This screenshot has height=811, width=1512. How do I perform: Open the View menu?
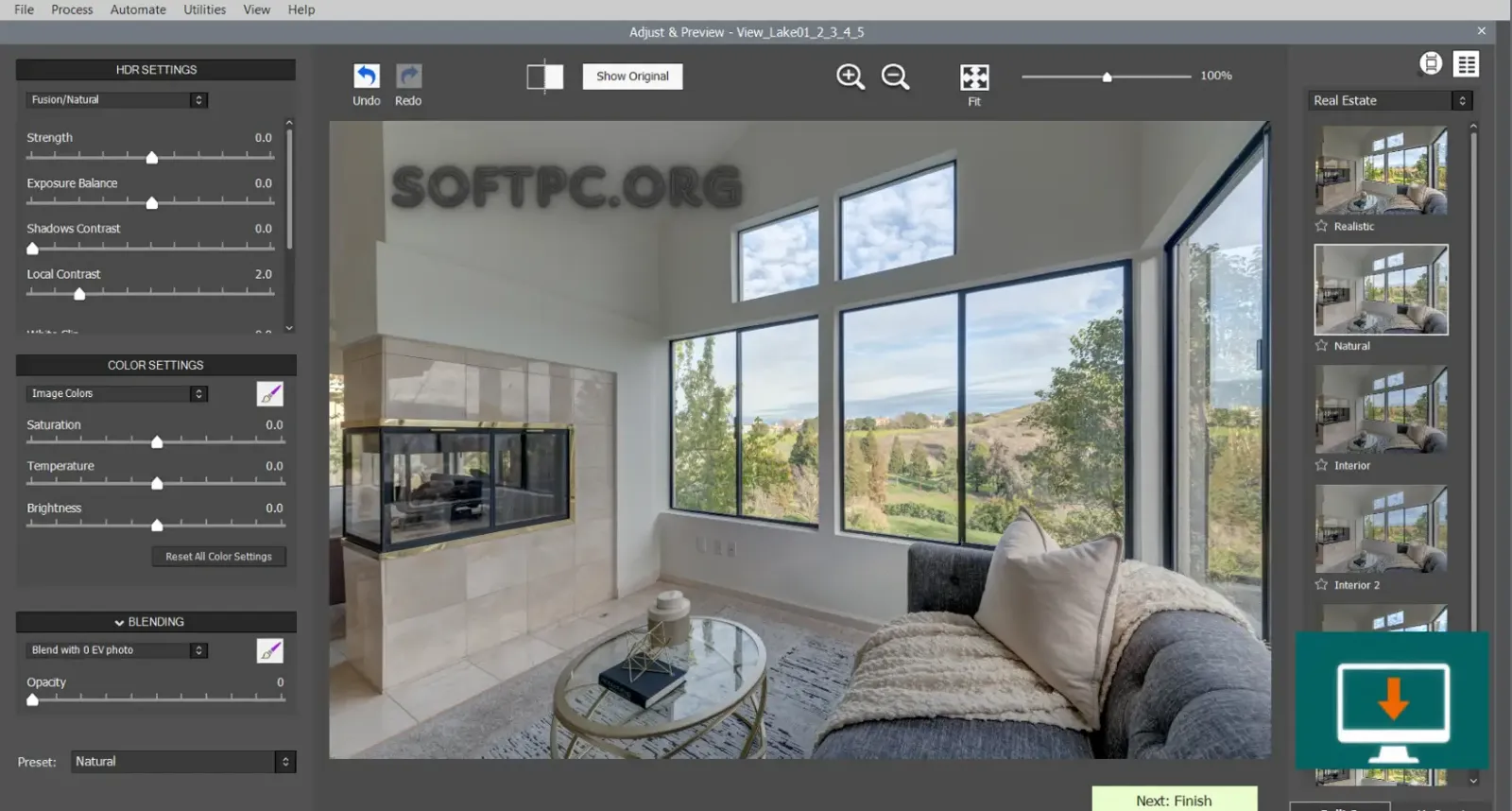click(256, 9)
